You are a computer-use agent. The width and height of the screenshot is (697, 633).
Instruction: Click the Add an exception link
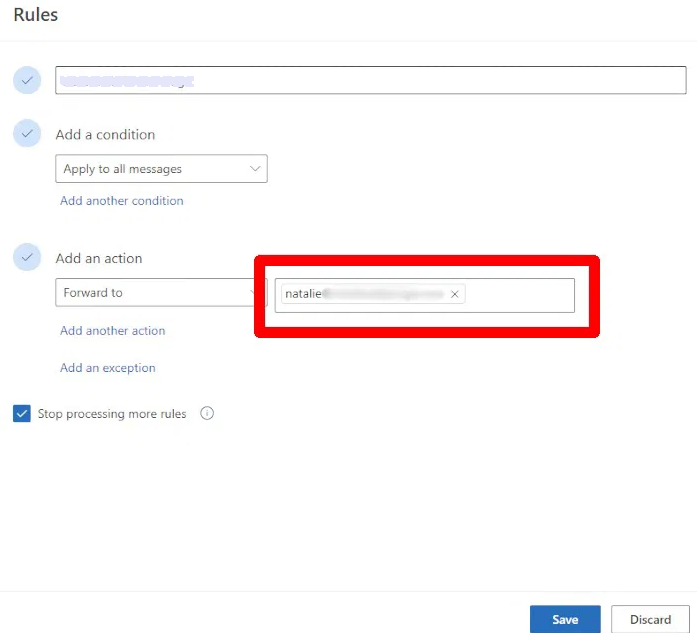pos(108,368)
